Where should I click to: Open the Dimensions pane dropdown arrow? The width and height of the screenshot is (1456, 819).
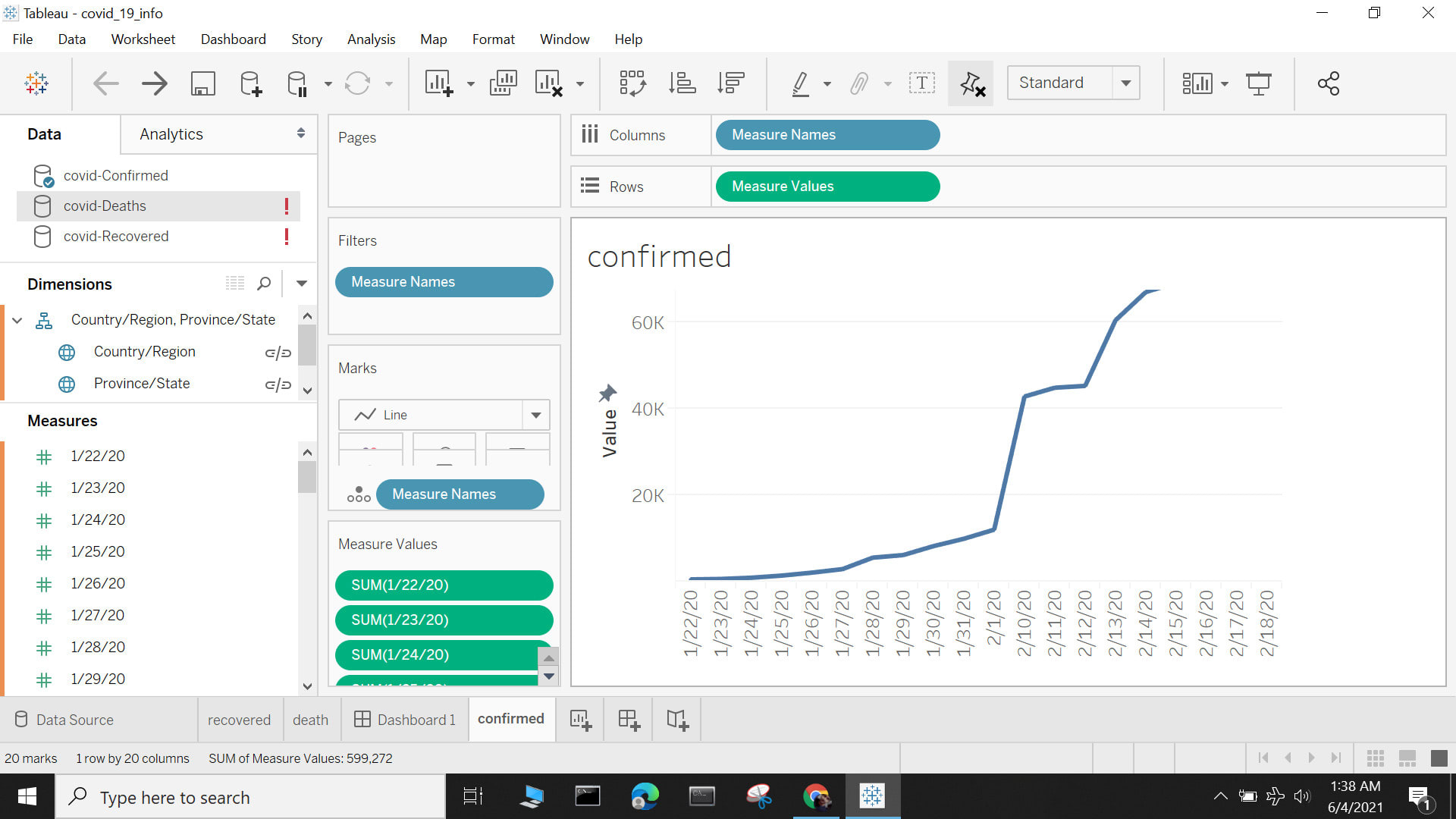pyautogui.click(x=302, y=284)
